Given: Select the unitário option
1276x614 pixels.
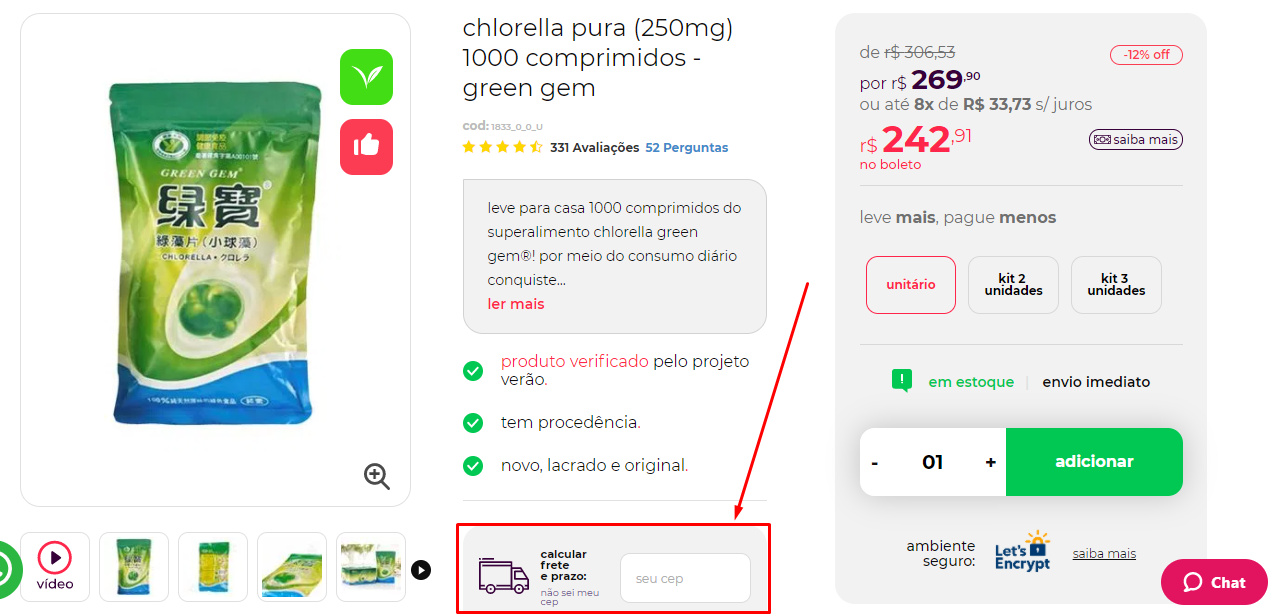Looking at the screenshot, I should 911,285.
